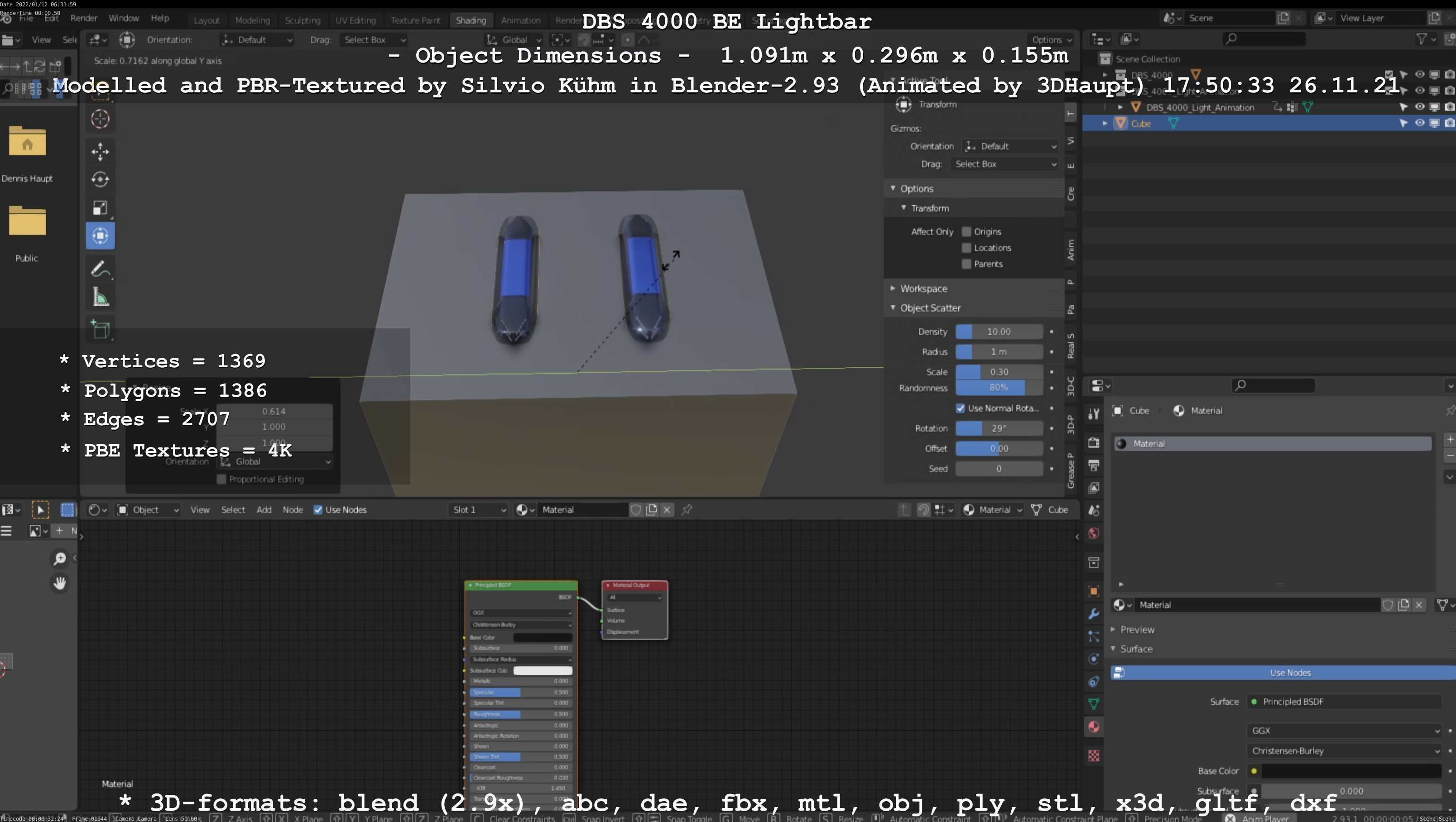This screenshot has width=1456, height=822.
Task: Select the Transform tool
Action: [100, 236]
